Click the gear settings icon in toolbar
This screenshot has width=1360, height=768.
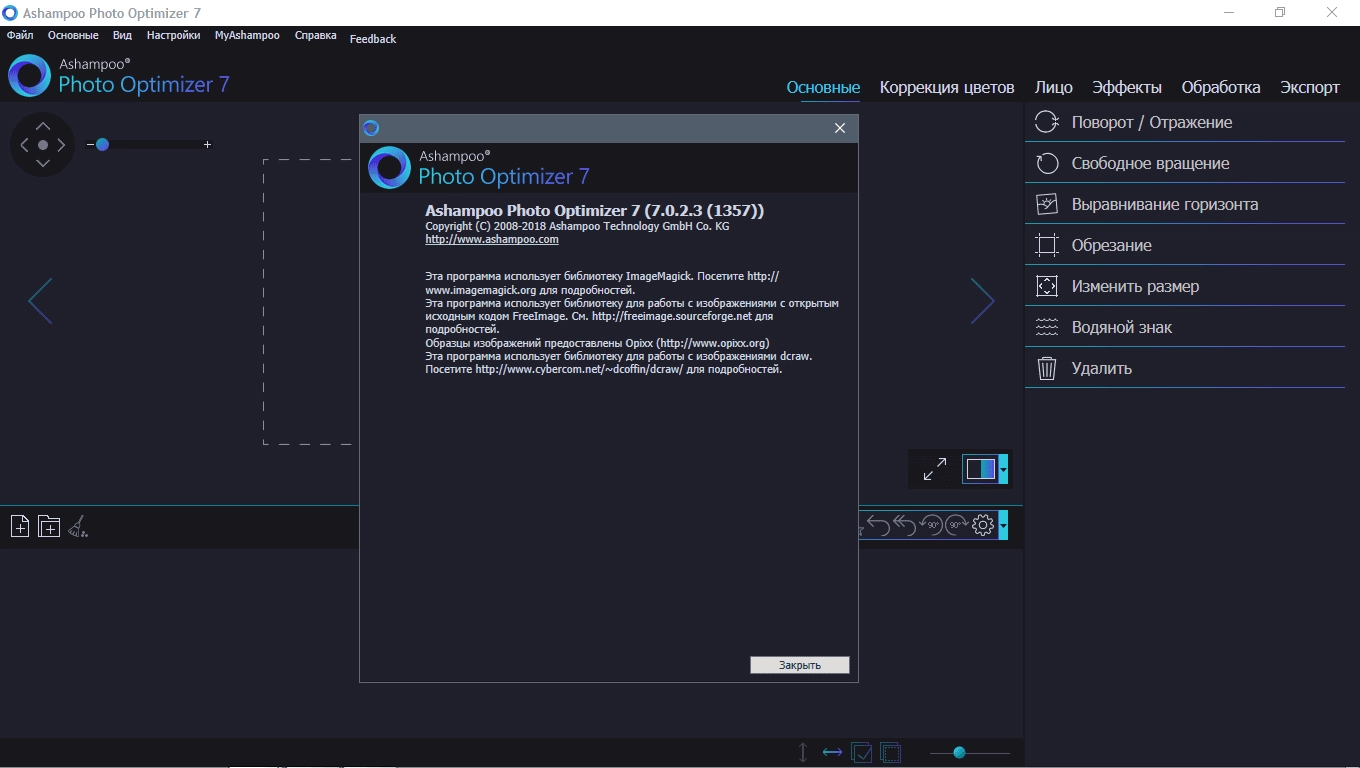click(x=983, y=525)
